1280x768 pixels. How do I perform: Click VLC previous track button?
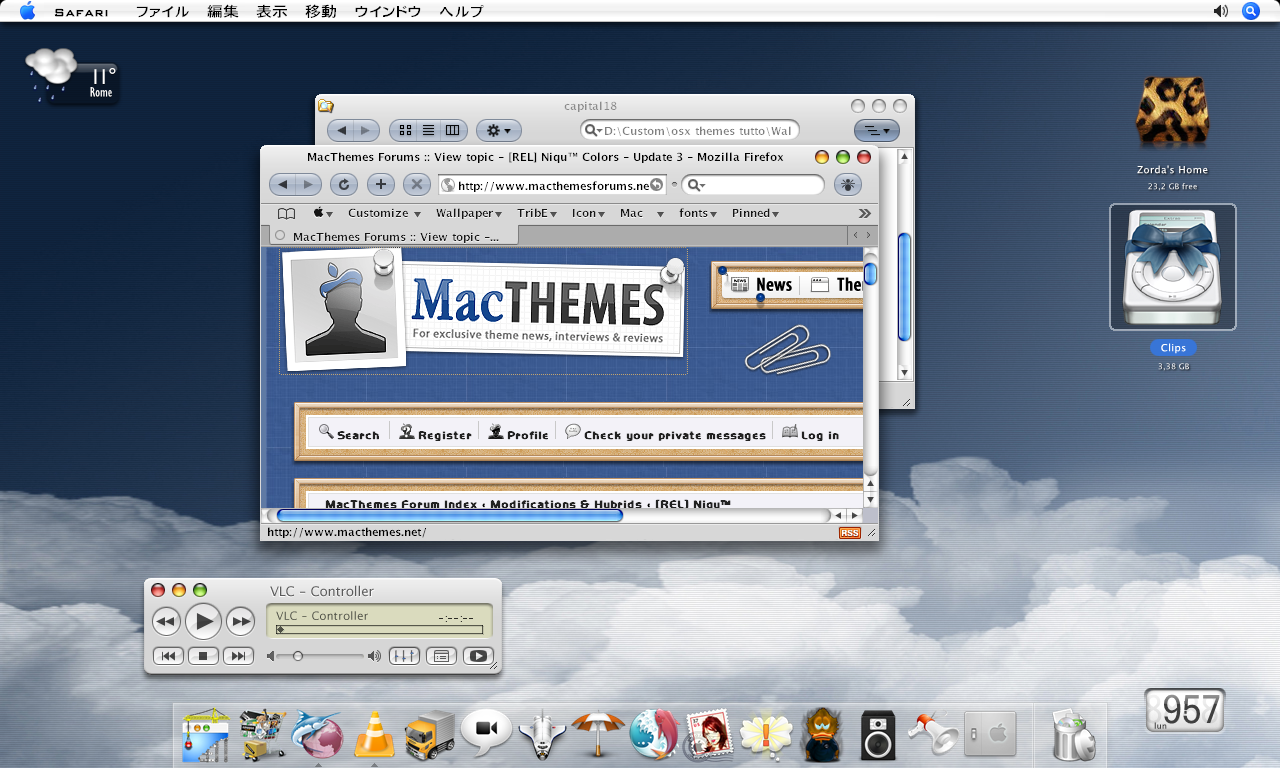[x=168, y=656]
